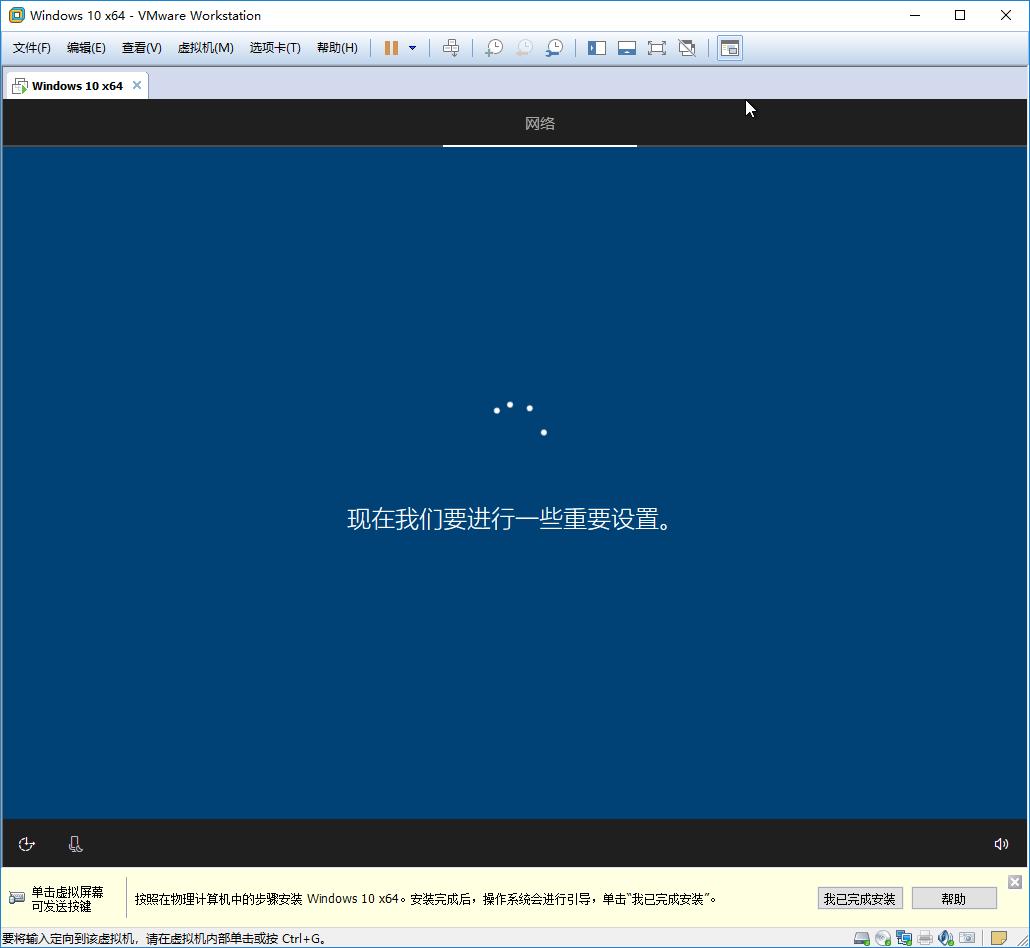Toggle full screen mode
1030x948 pixels.
657,47
